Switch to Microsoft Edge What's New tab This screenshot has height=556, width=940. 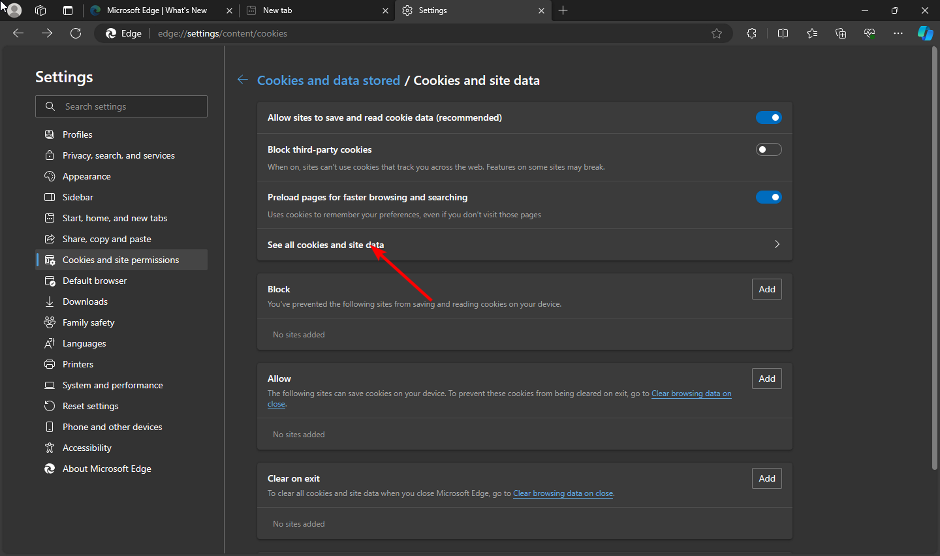pyautogui.click(x=161, y=10)
